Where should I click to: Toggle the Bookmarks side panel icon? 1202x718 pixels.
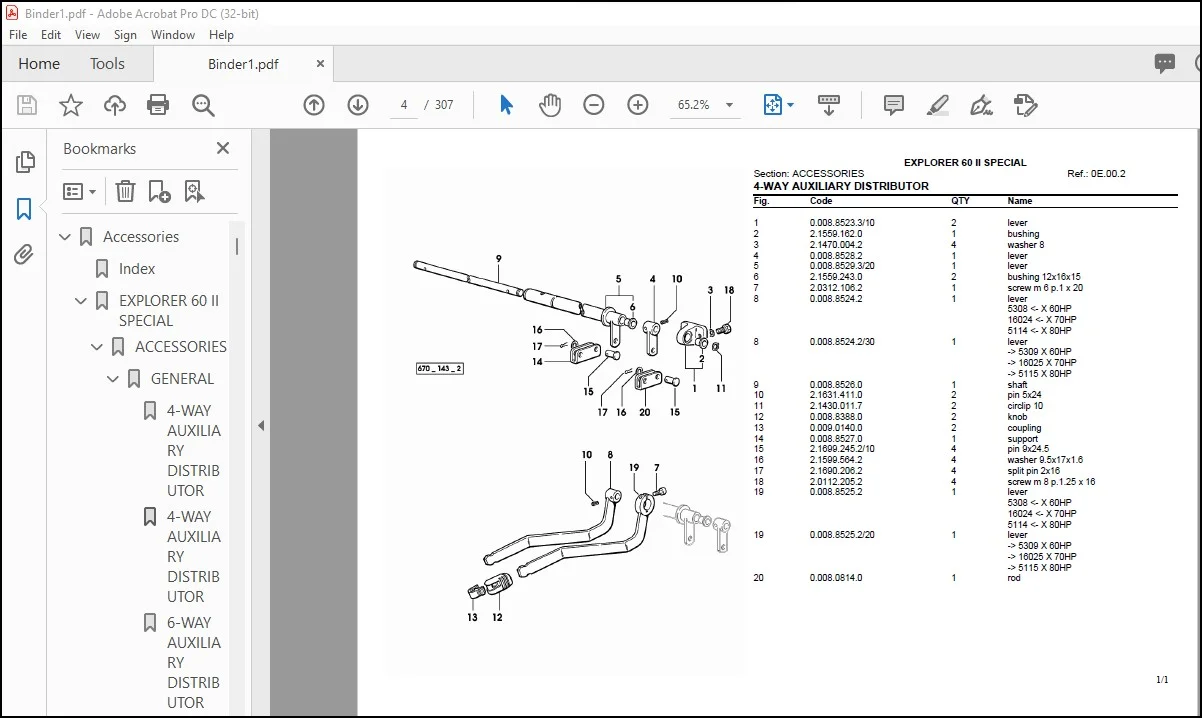tap(25, 209)
